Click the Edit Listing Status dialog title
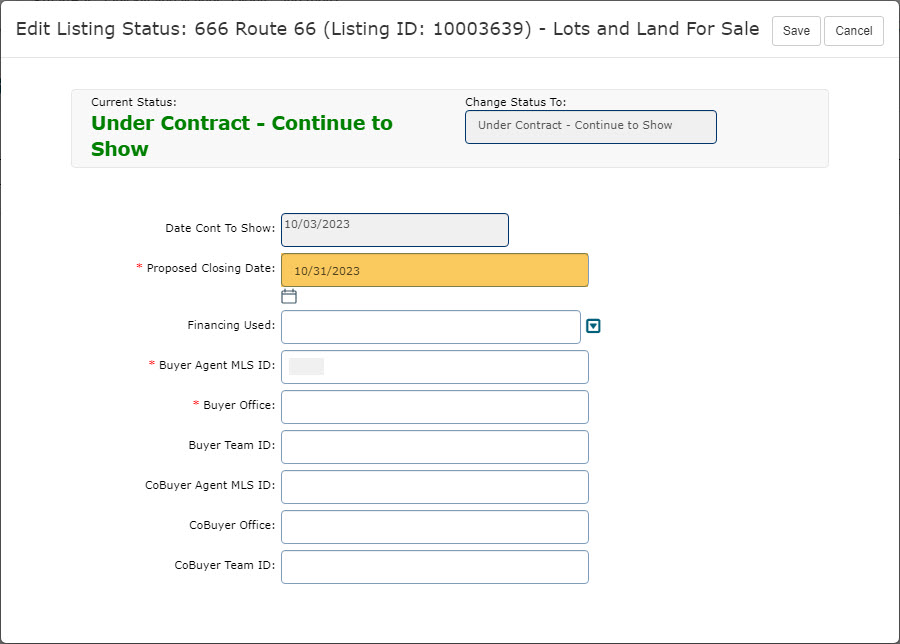This screenshot has width=900, height=644. tap(387, 29)
